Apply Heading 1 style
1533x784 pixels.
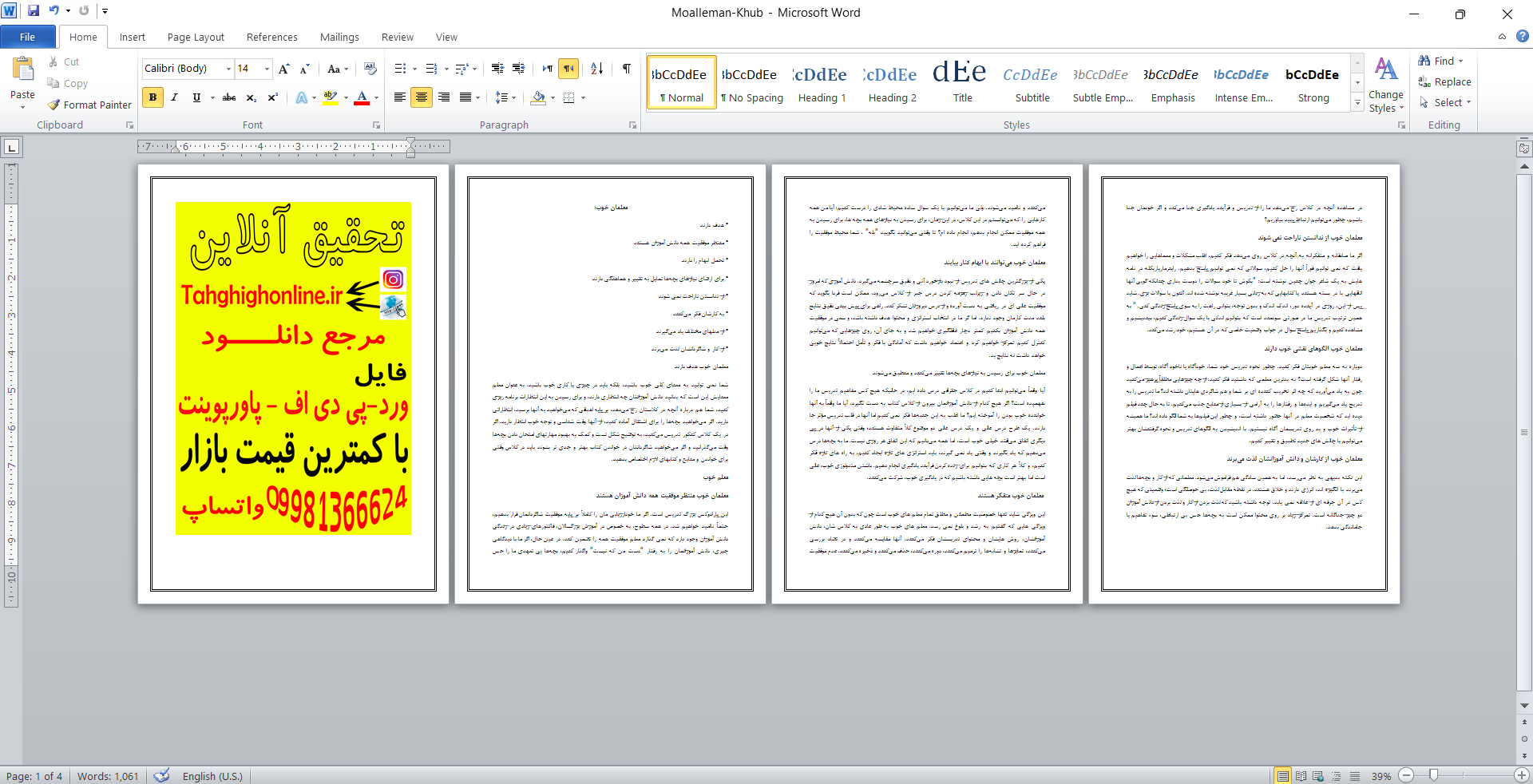coord(822,82)
